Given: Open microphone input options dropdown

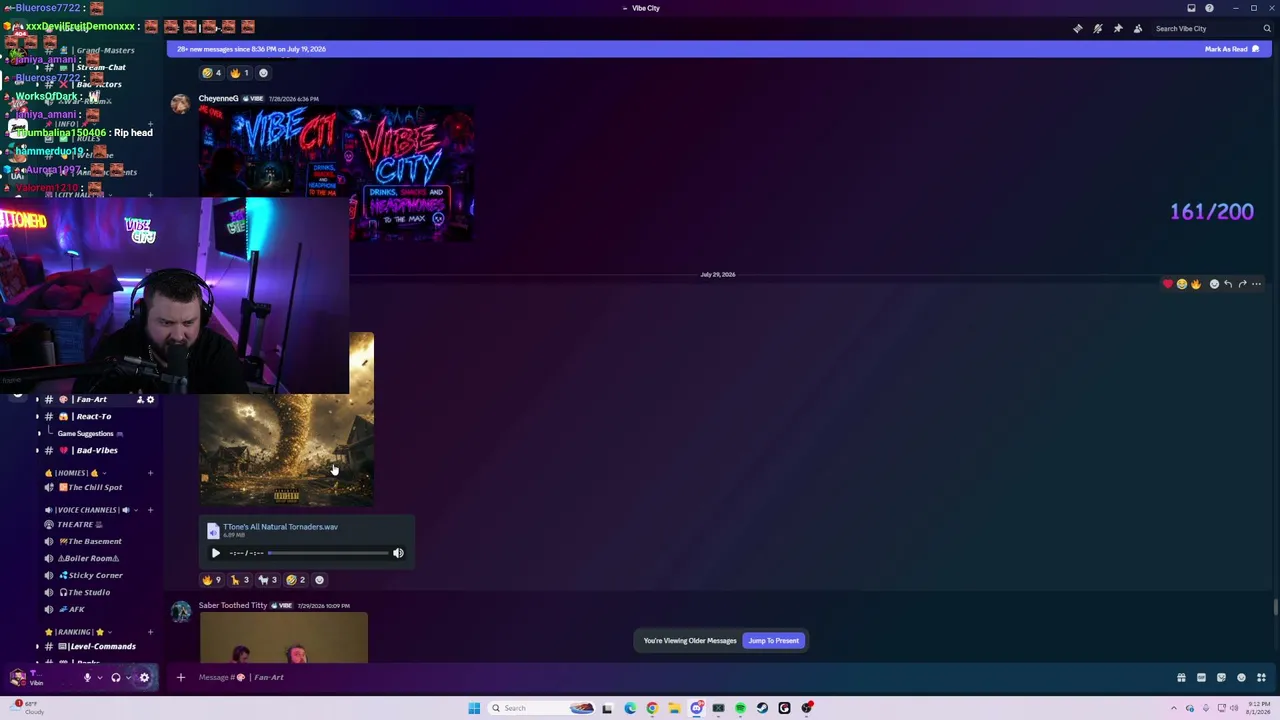Looking at the screenshot, I should pos(99,678).
